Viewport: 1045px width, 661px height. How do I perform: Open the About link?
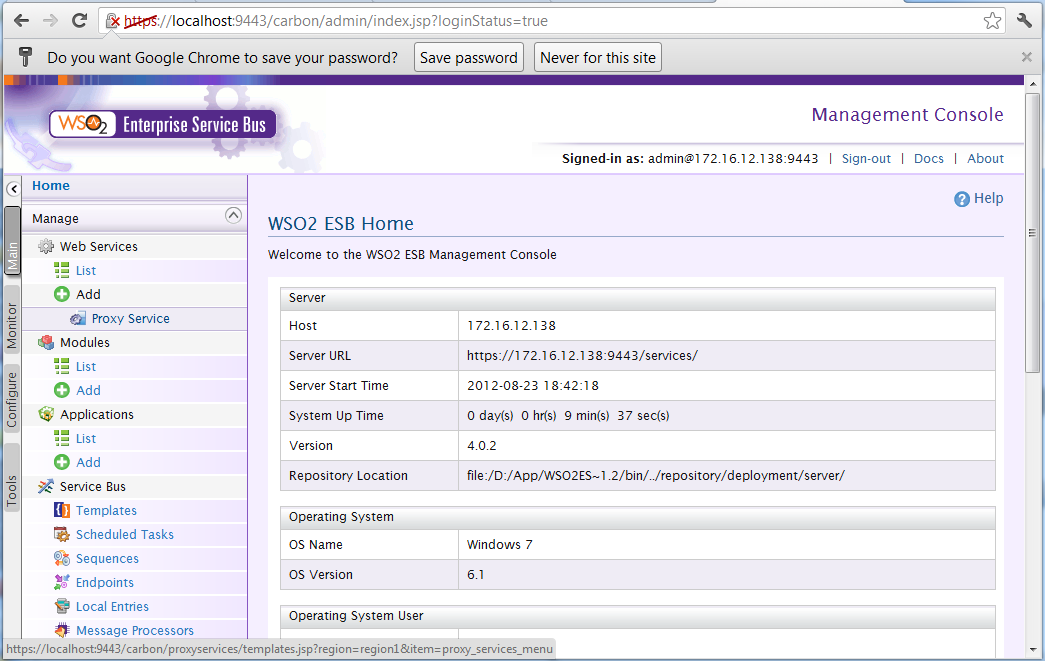click(985, 159)
